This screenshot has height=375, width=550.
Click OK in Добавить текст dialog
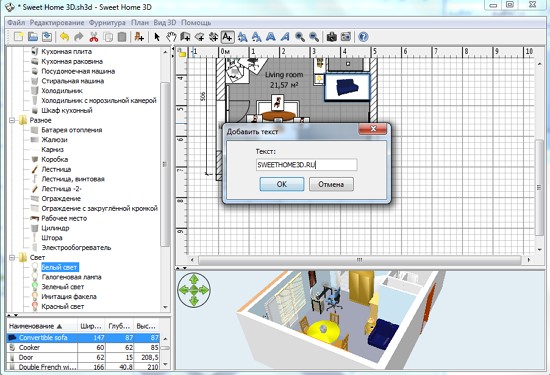(282, 184)
